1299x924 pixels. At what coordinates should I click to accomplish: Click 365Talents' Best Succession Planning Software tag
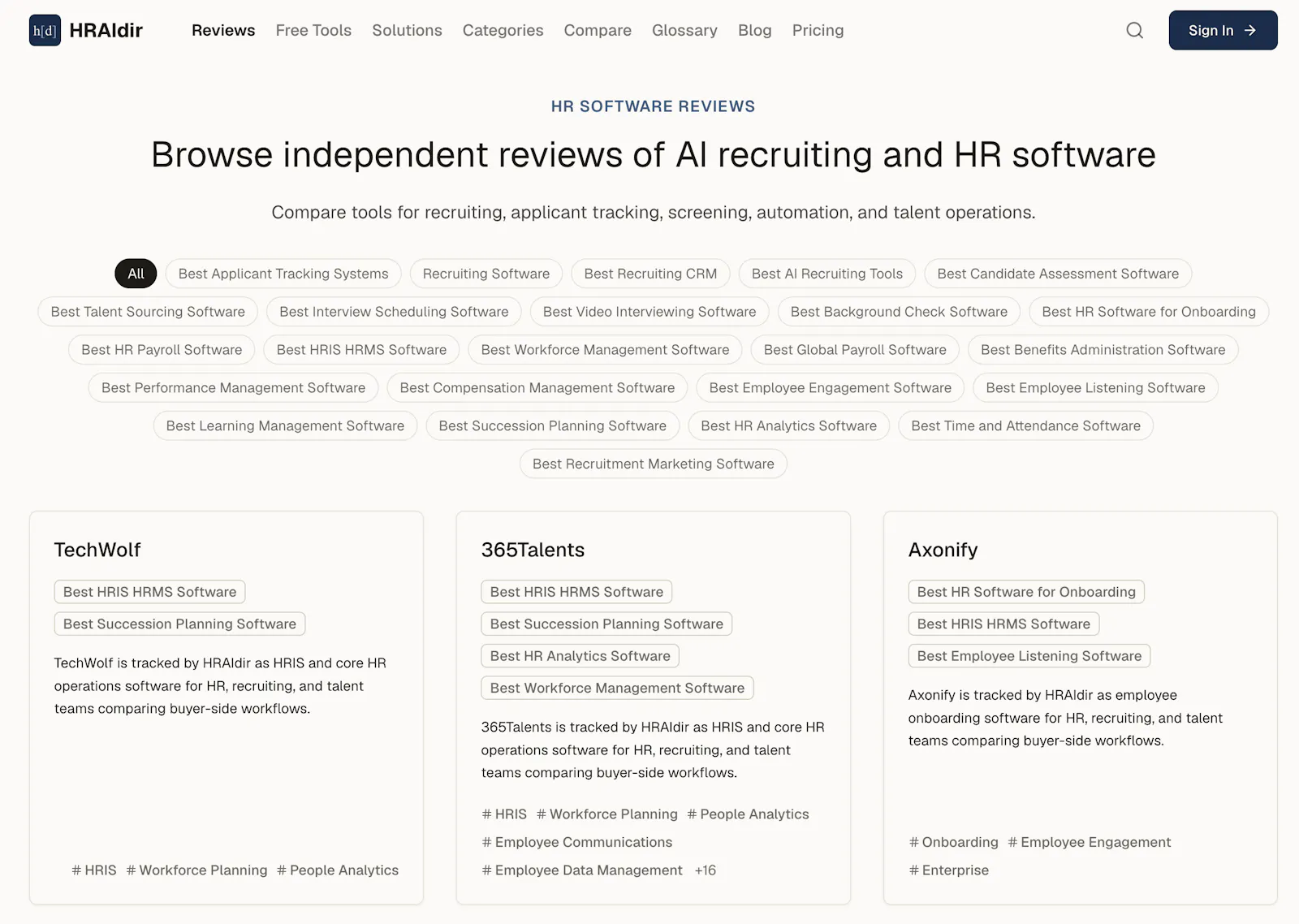[x=606, y=624]
